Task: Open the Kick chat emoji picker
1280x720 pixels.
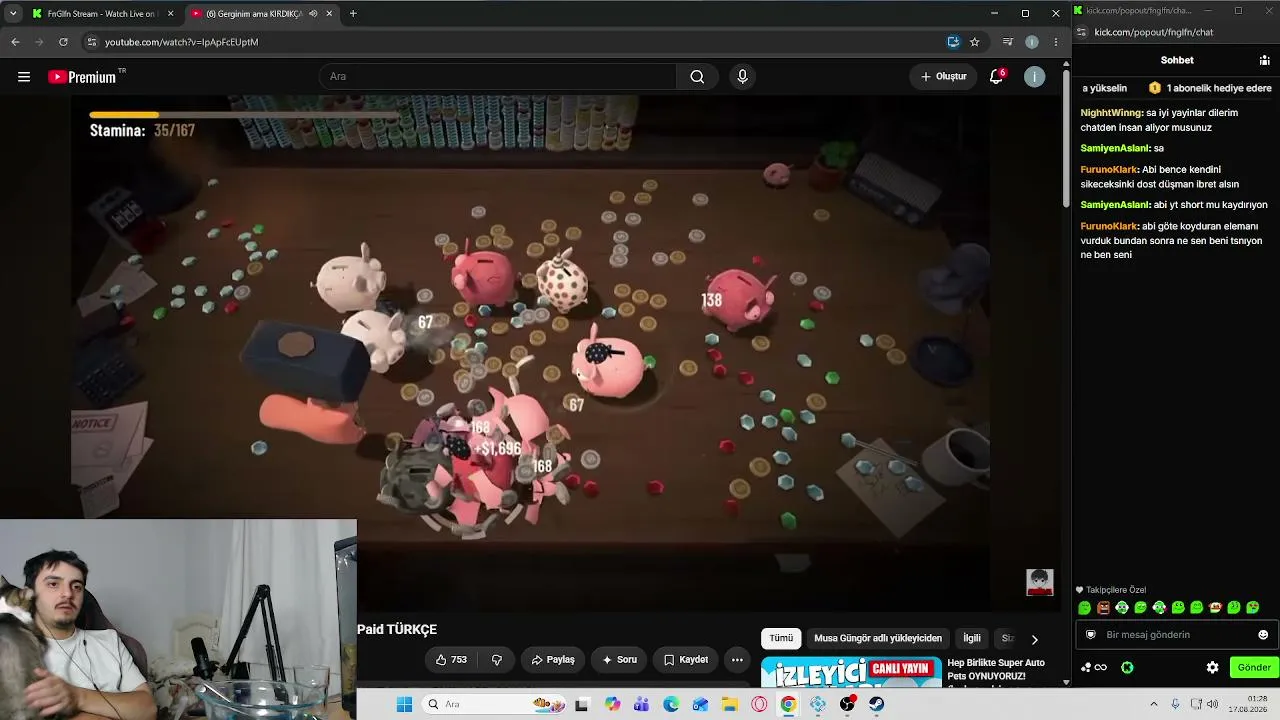Action: pos(1263,635)
